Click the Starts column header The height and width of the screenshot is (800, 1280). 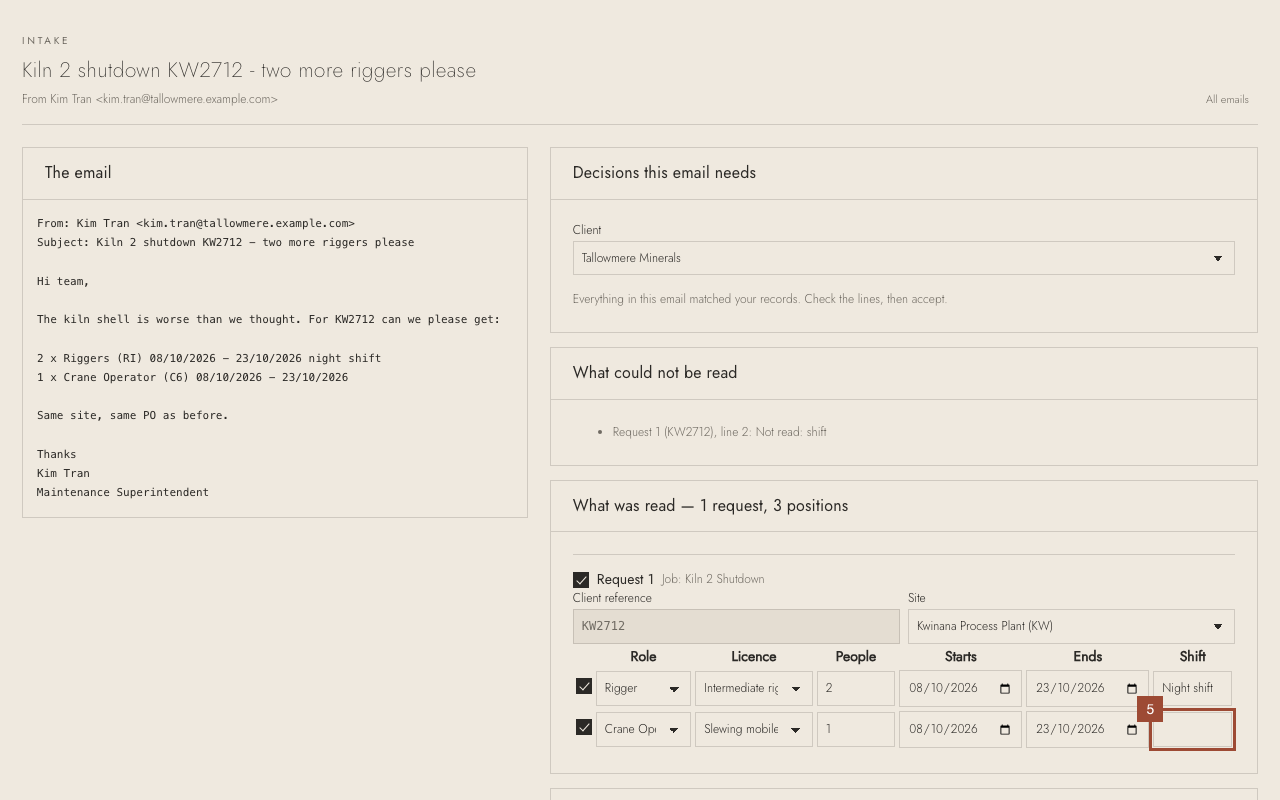tap(961, 657)
